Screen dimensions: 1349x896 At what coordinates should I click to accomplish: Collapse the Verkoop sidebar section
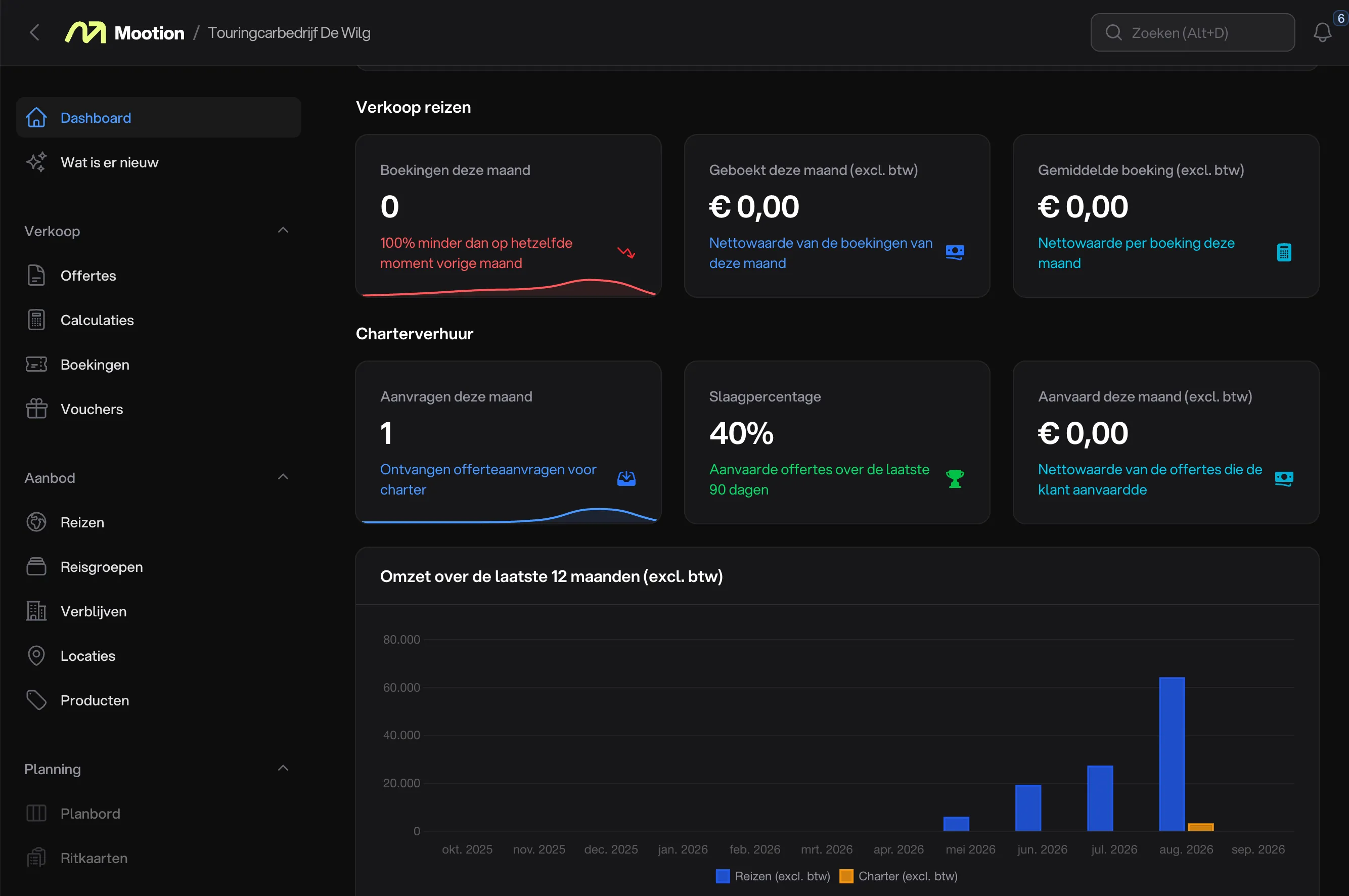[283, 230]
